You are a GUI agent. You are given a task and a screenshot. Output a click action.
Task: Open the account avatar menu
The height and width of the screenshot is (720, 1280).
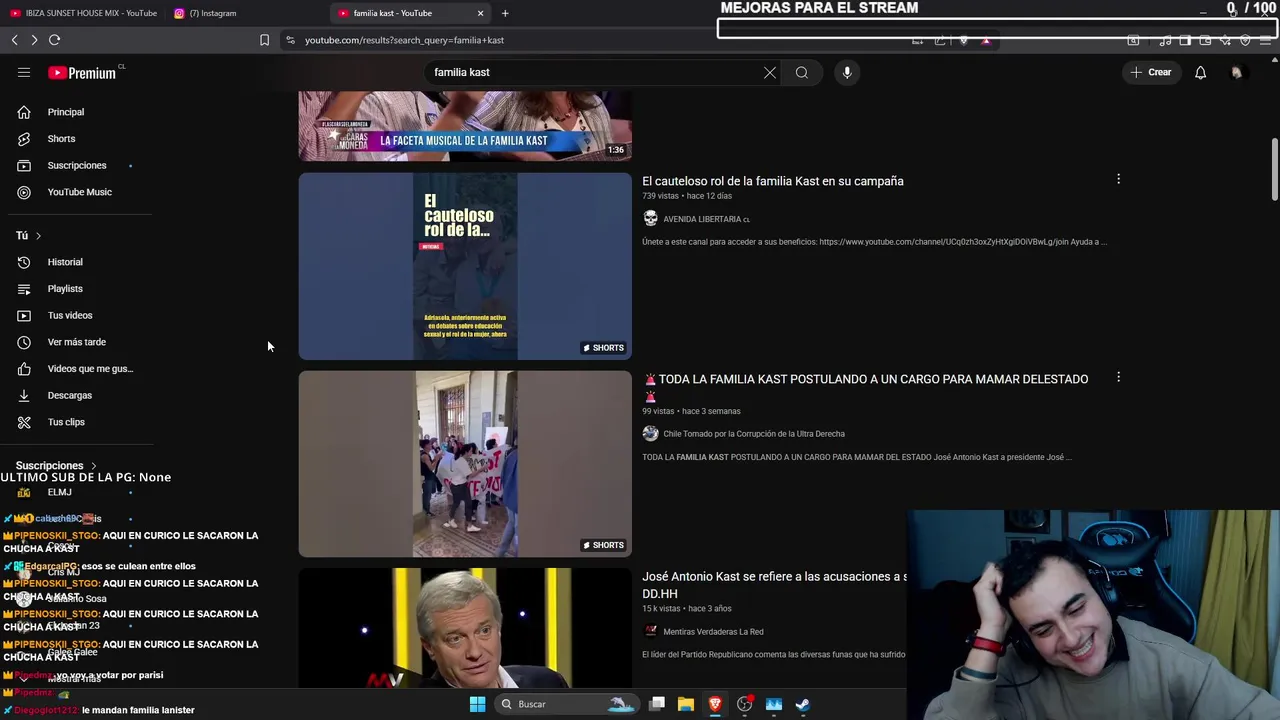point(1237,72)
